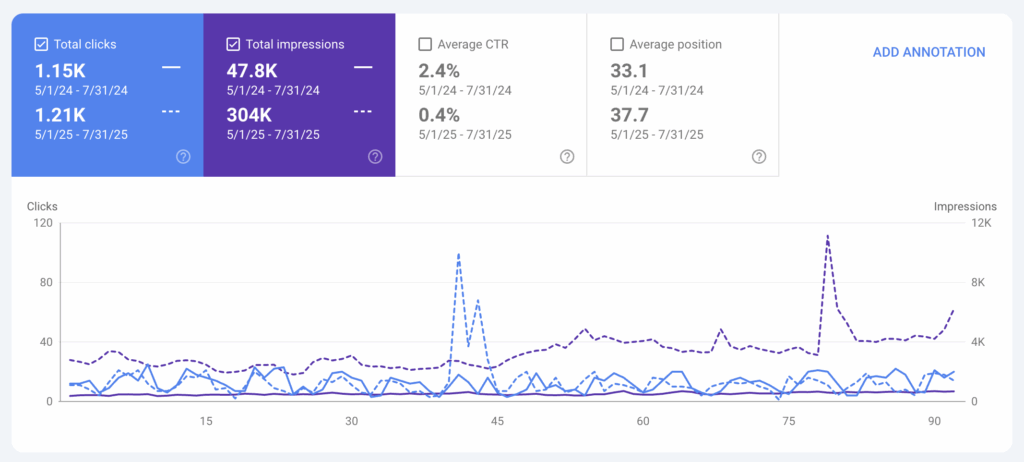The image size is (1024, 462).
Task: Select the 1.15K total clicks value
Action: point(60,71)
